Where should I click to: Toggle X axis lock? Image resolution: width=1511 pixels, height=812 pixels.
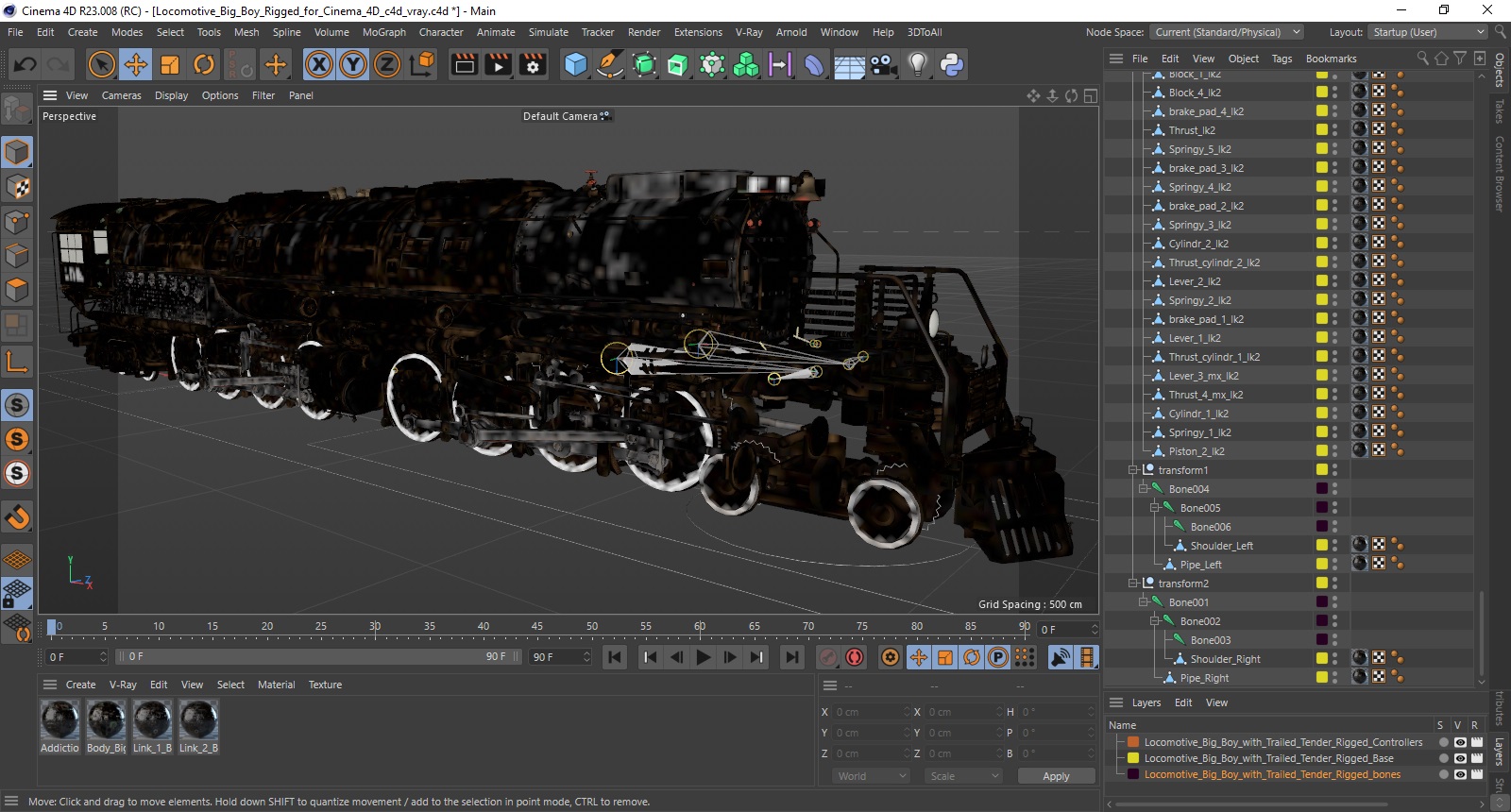[319, 64]
